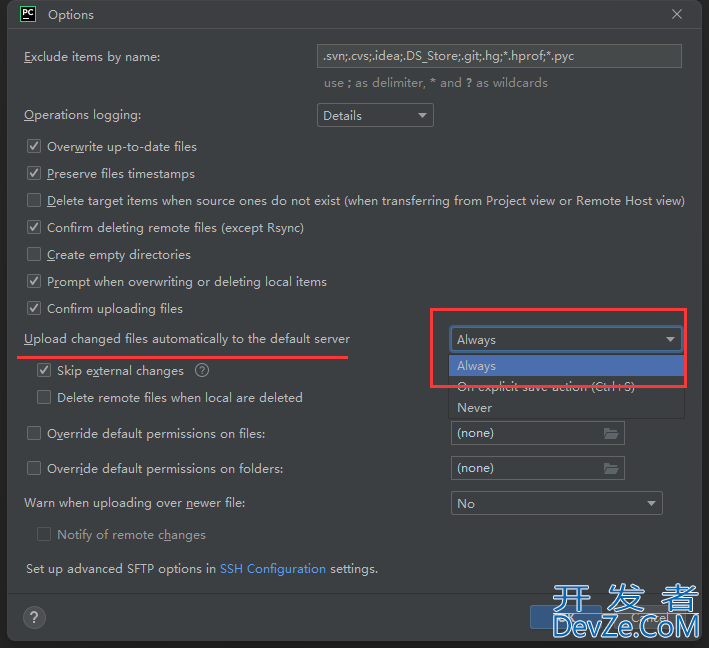Uncheck Preserve files timestamps
Screen dimensions: 709x648
point(34,173)
